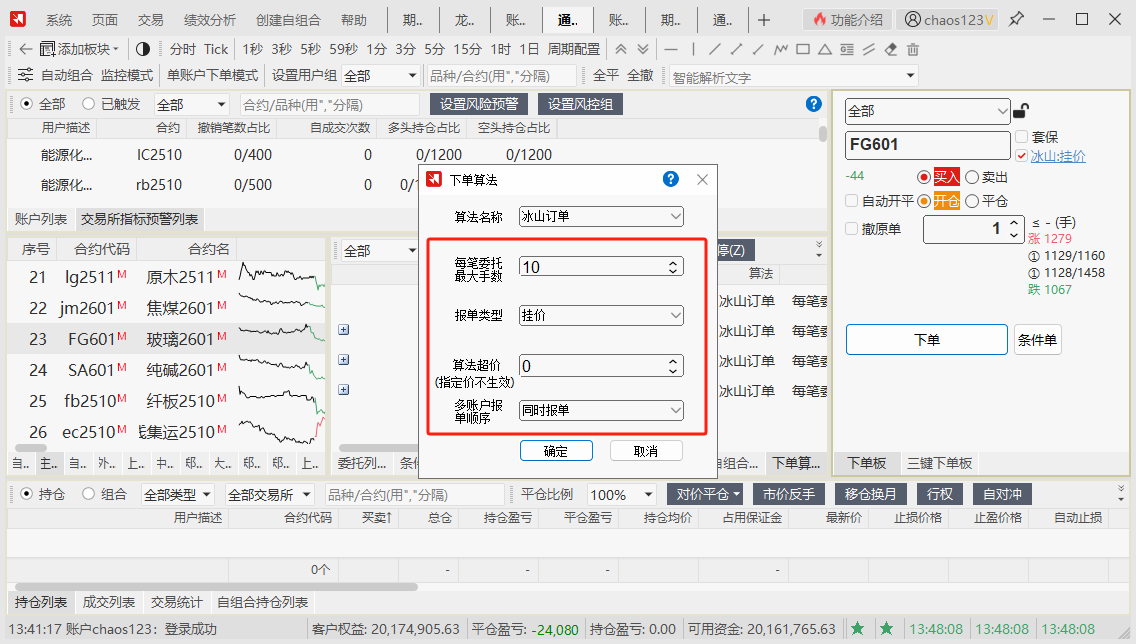Click the 确定 button in dialog

click(x=556, y=451)
